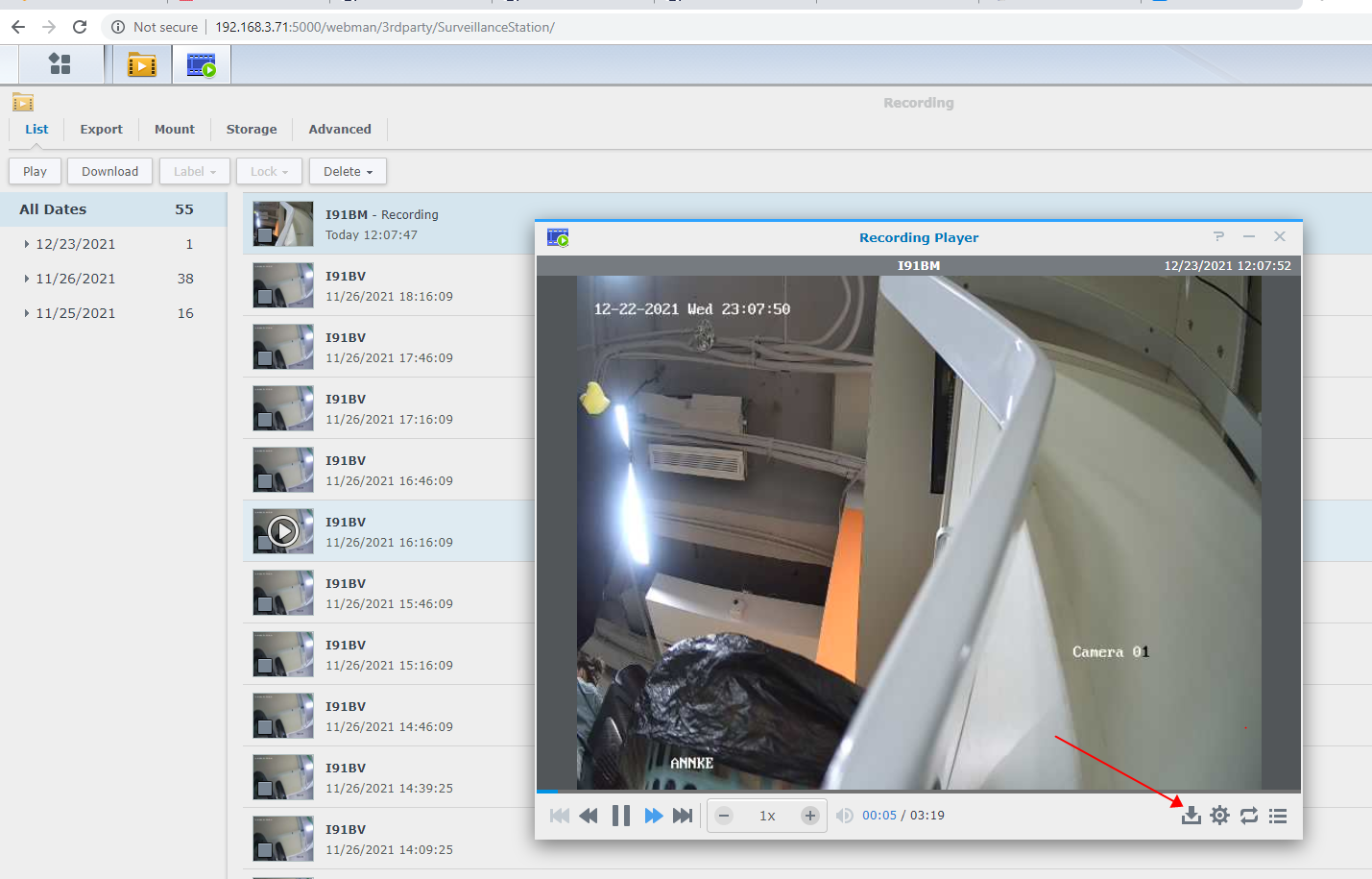The width and height of the screenshot is (1372, 879).
Task: Tick the checkbox on the 17:16:09 recording thumbnail
Action: click(x=264, y=420)
